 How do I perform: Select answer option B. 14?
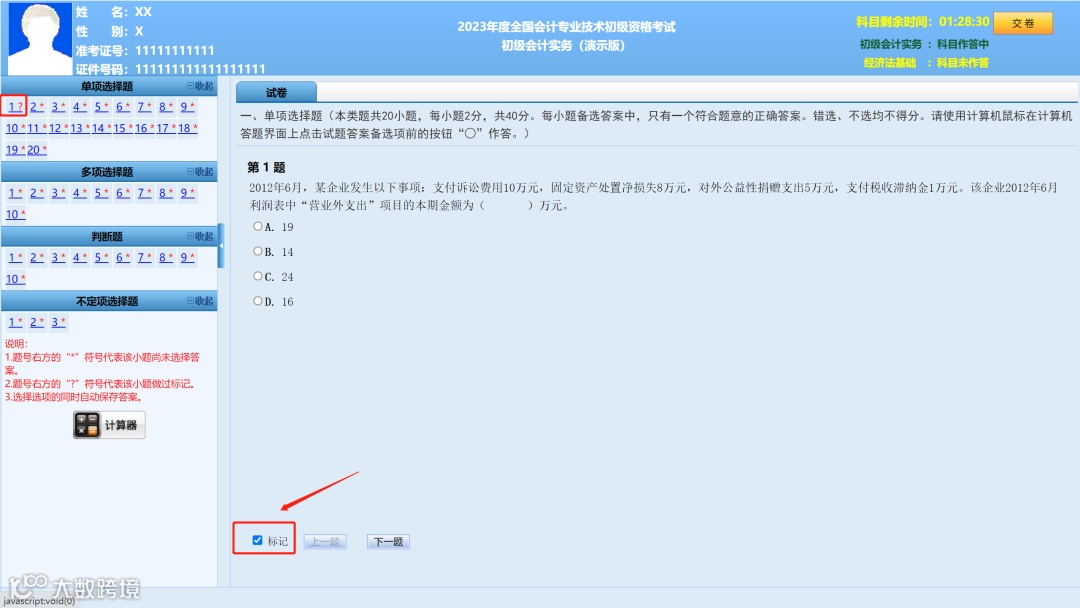(258, 251)
